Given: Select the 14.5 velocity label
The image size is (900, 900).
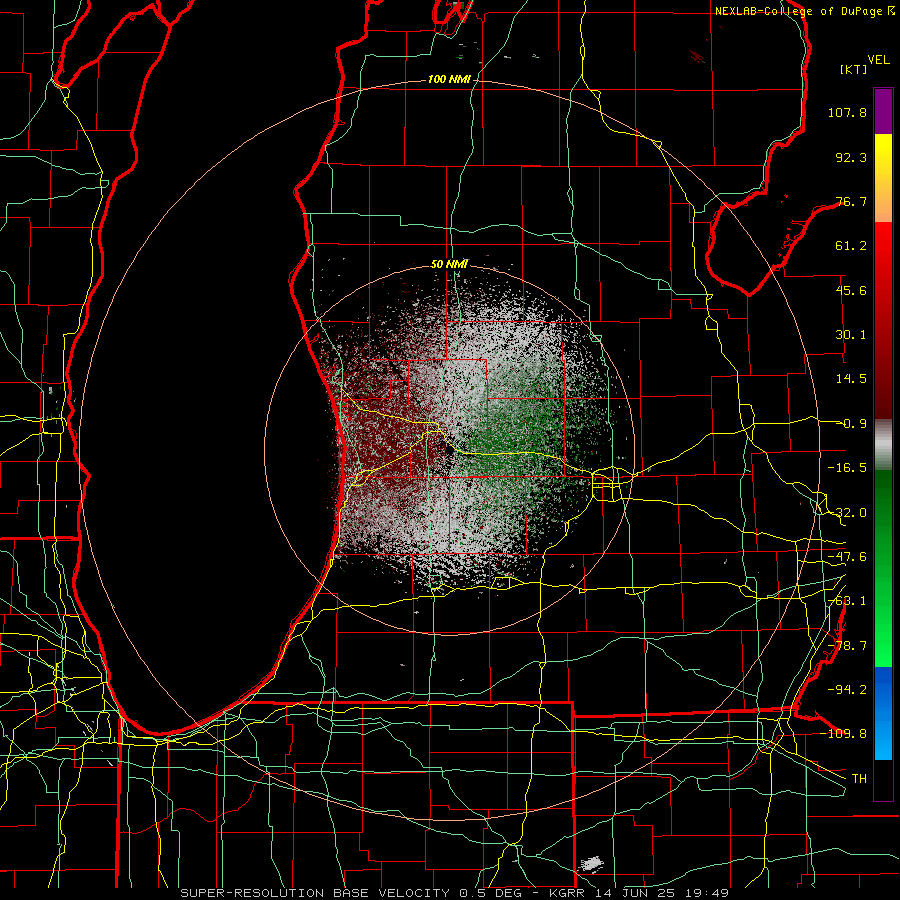Looking at the screenshot, I should click(851, 379).
